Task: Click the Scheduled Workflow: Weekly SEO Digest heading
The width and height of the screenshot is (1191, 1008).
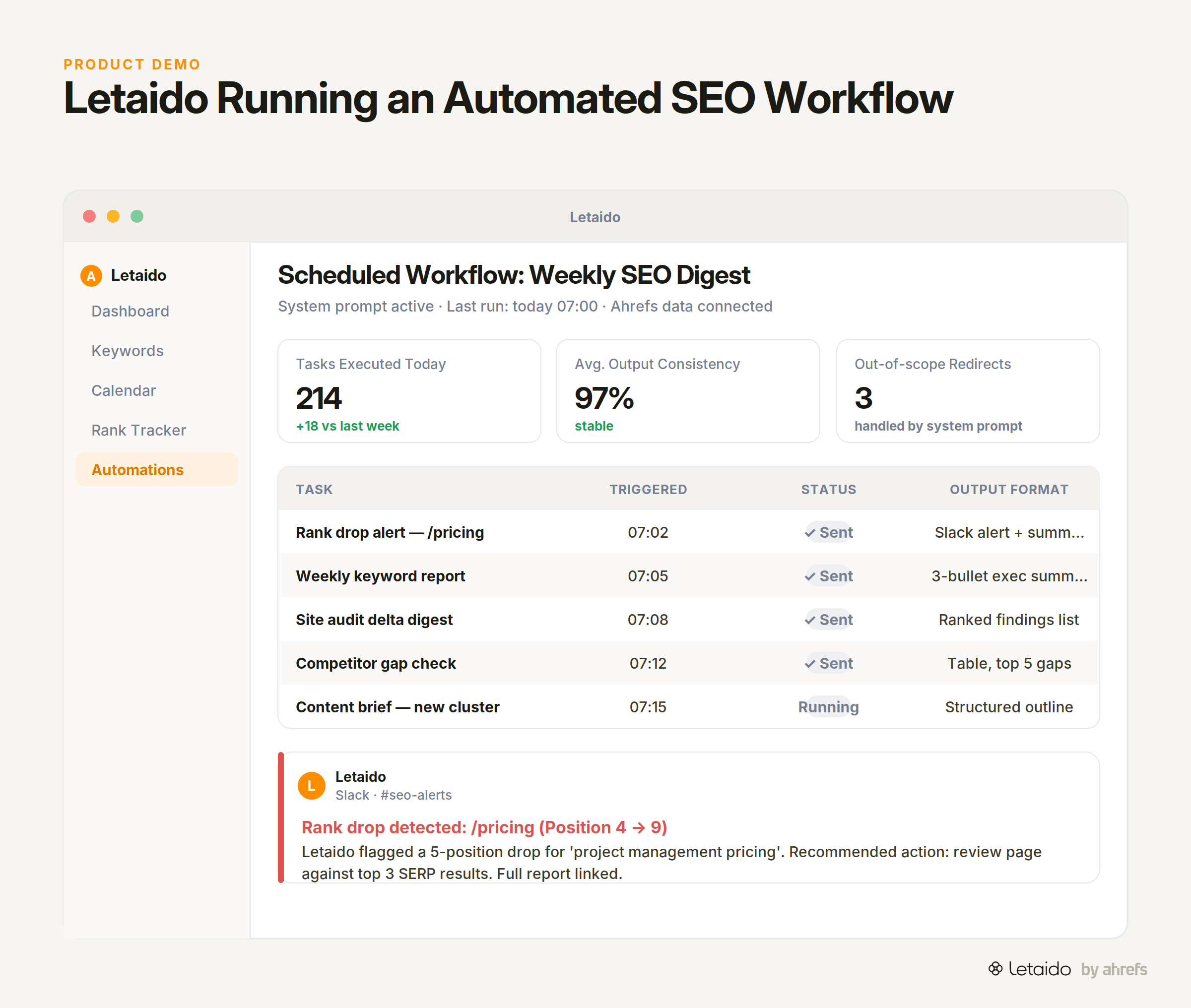Action: [x=514, y=275]
